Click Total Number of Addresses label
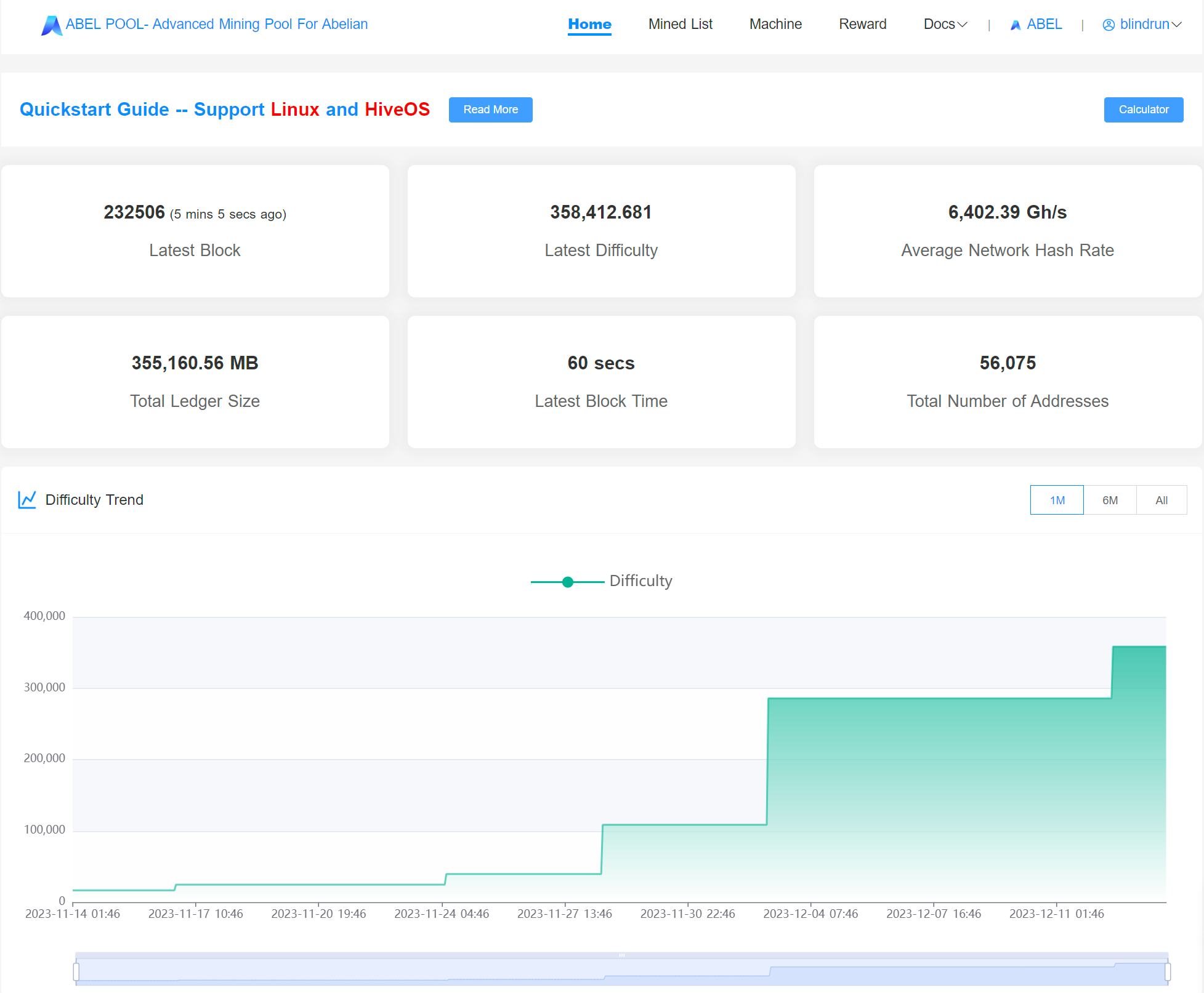This screenshot has width=1204, height=993. (1008, 401)
